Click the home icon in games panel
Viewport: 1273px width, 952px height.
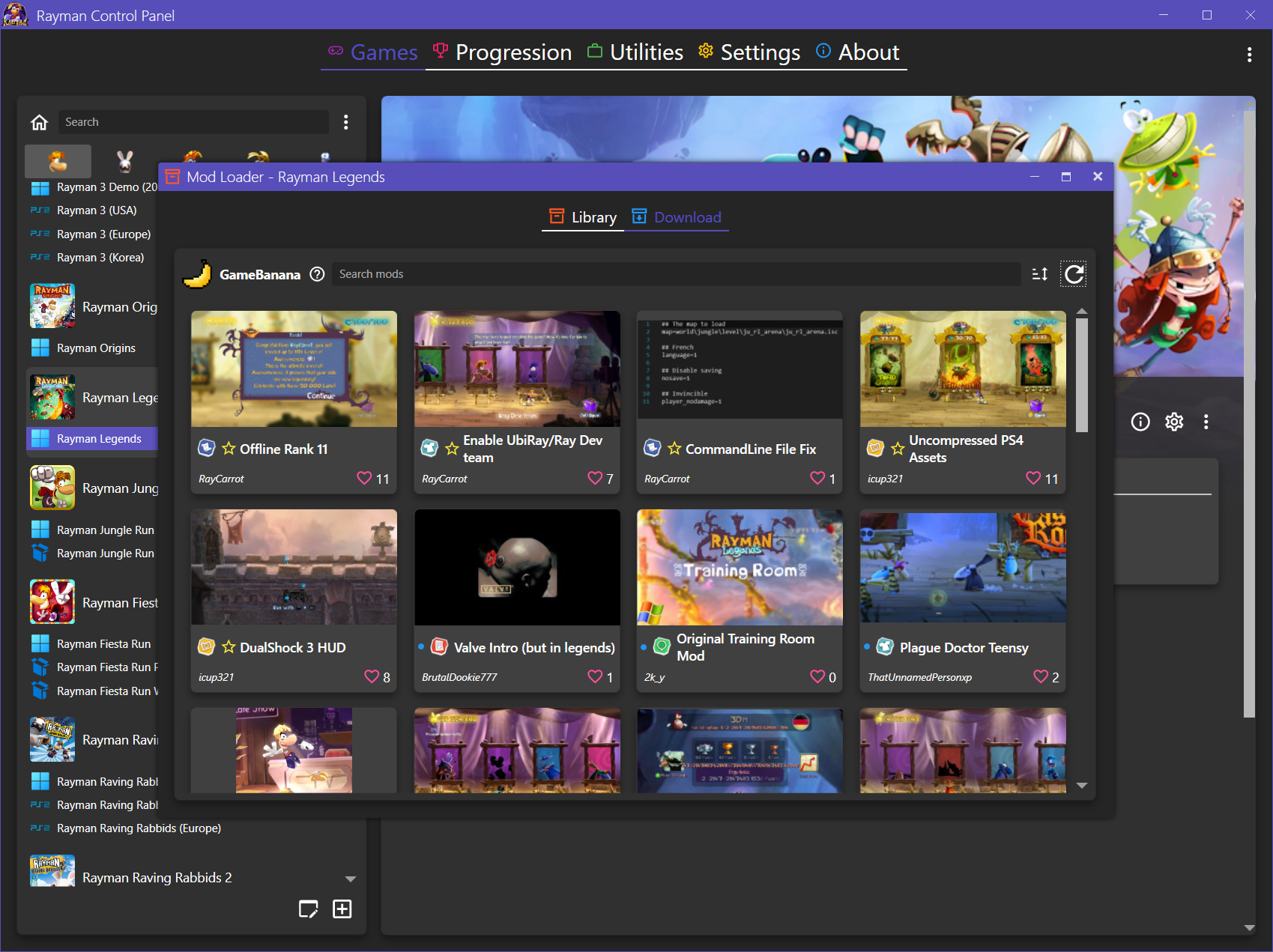[x=40, y=122]
